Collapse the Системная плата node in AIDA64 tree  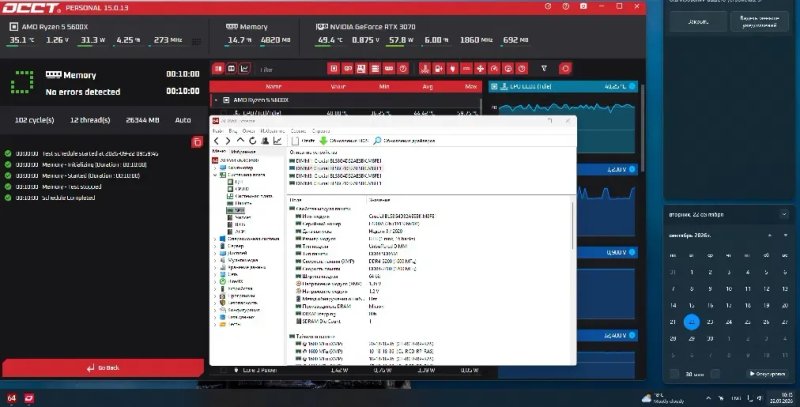(215, 174)
